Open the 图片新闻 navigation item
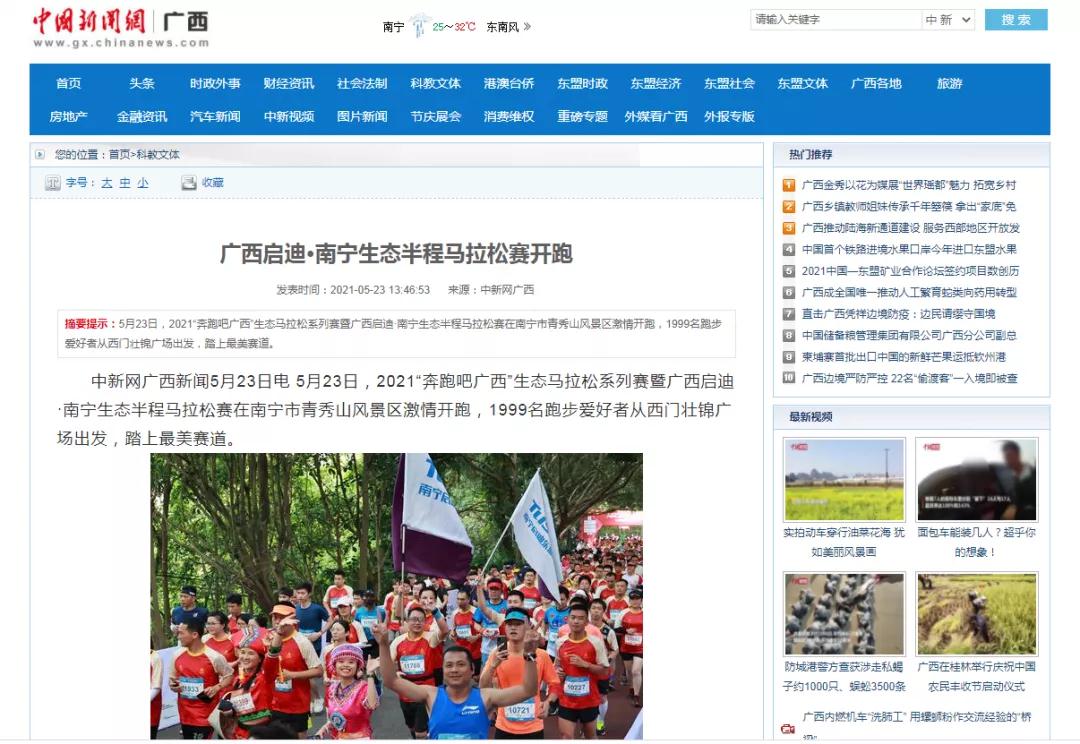 pyautogui.click(x=362, y=116)
